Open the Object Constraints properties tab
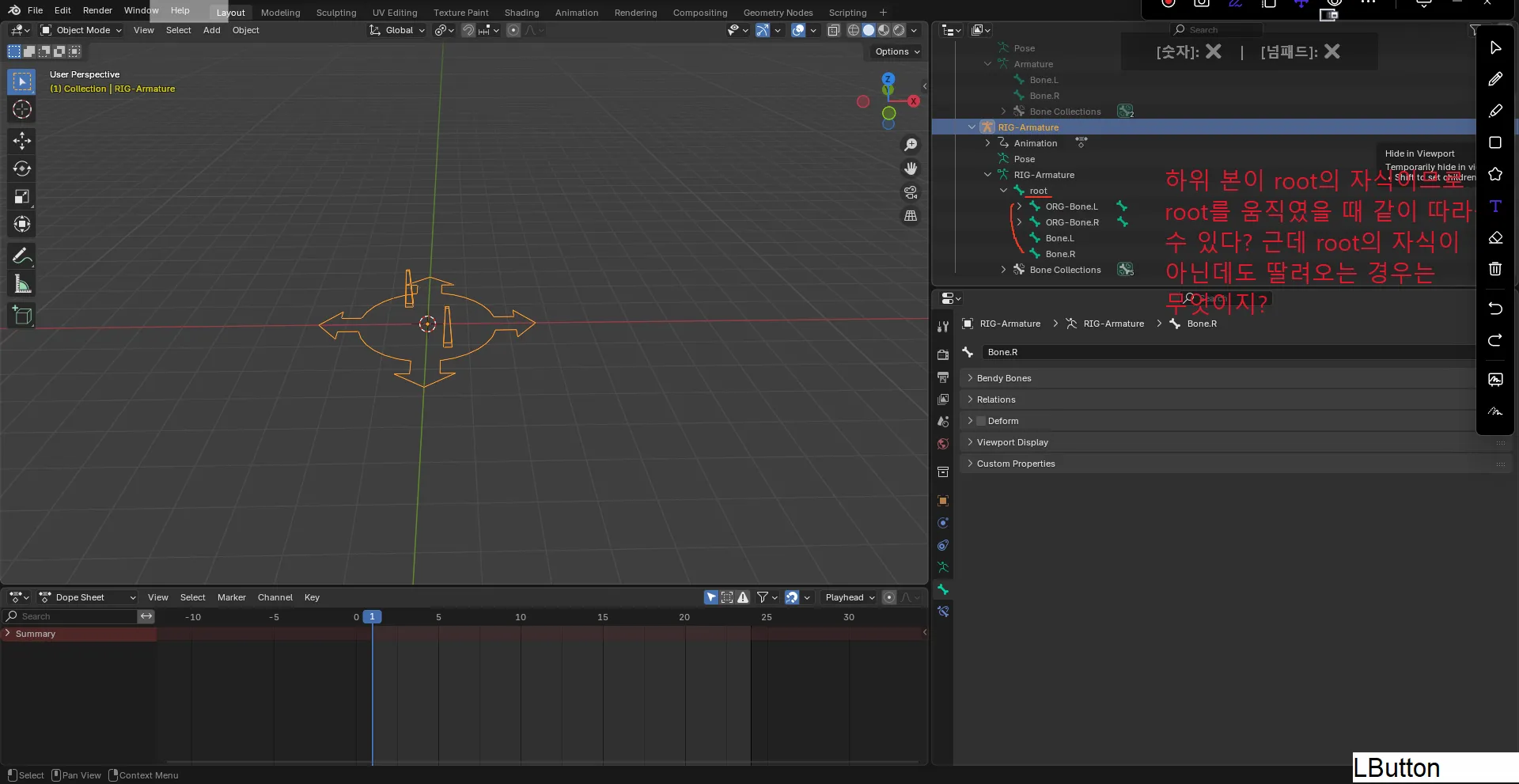 [x=943, y=545]
